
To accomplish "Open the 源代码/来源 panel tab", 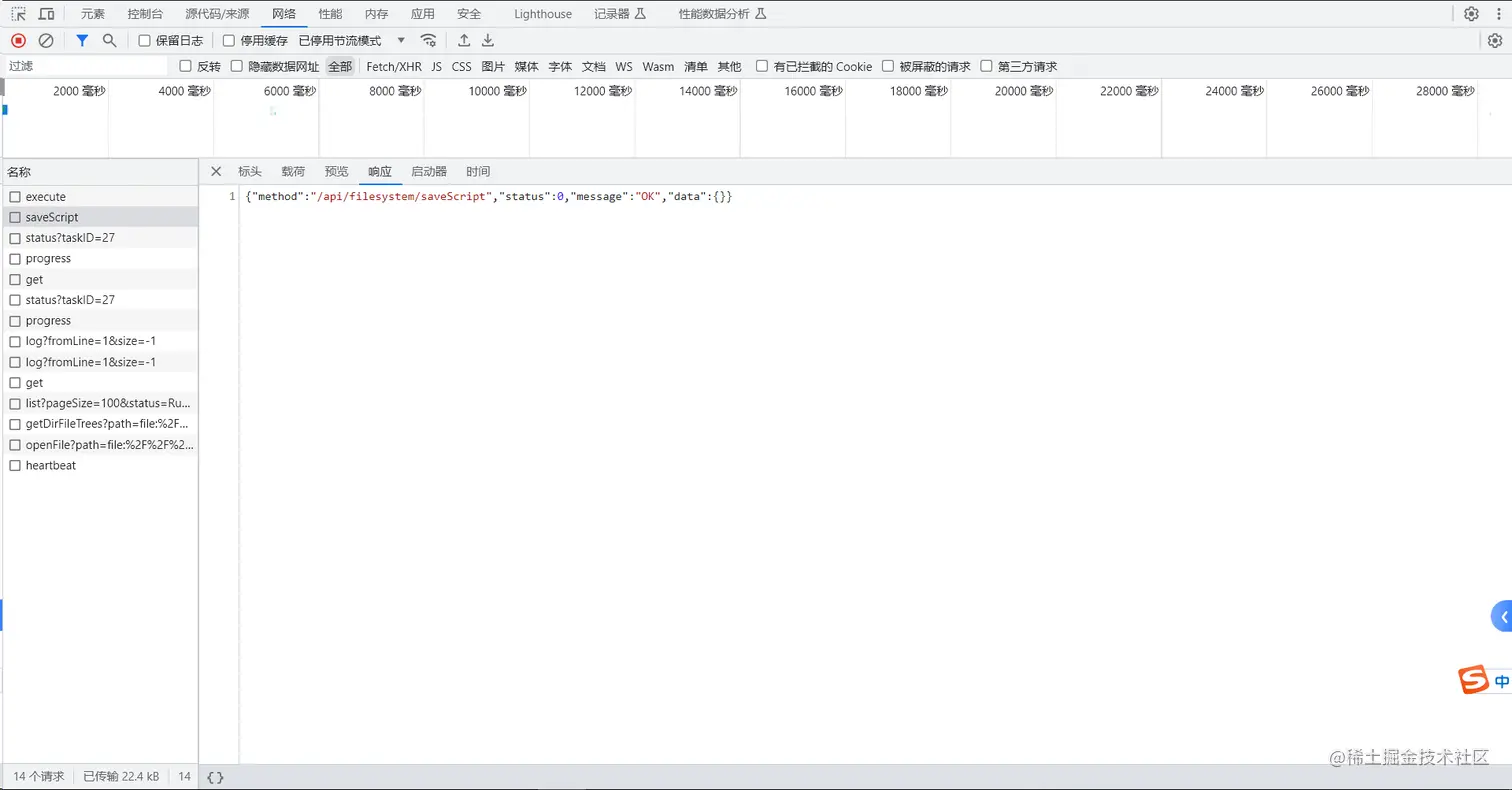I will click(x=217, y=14).
